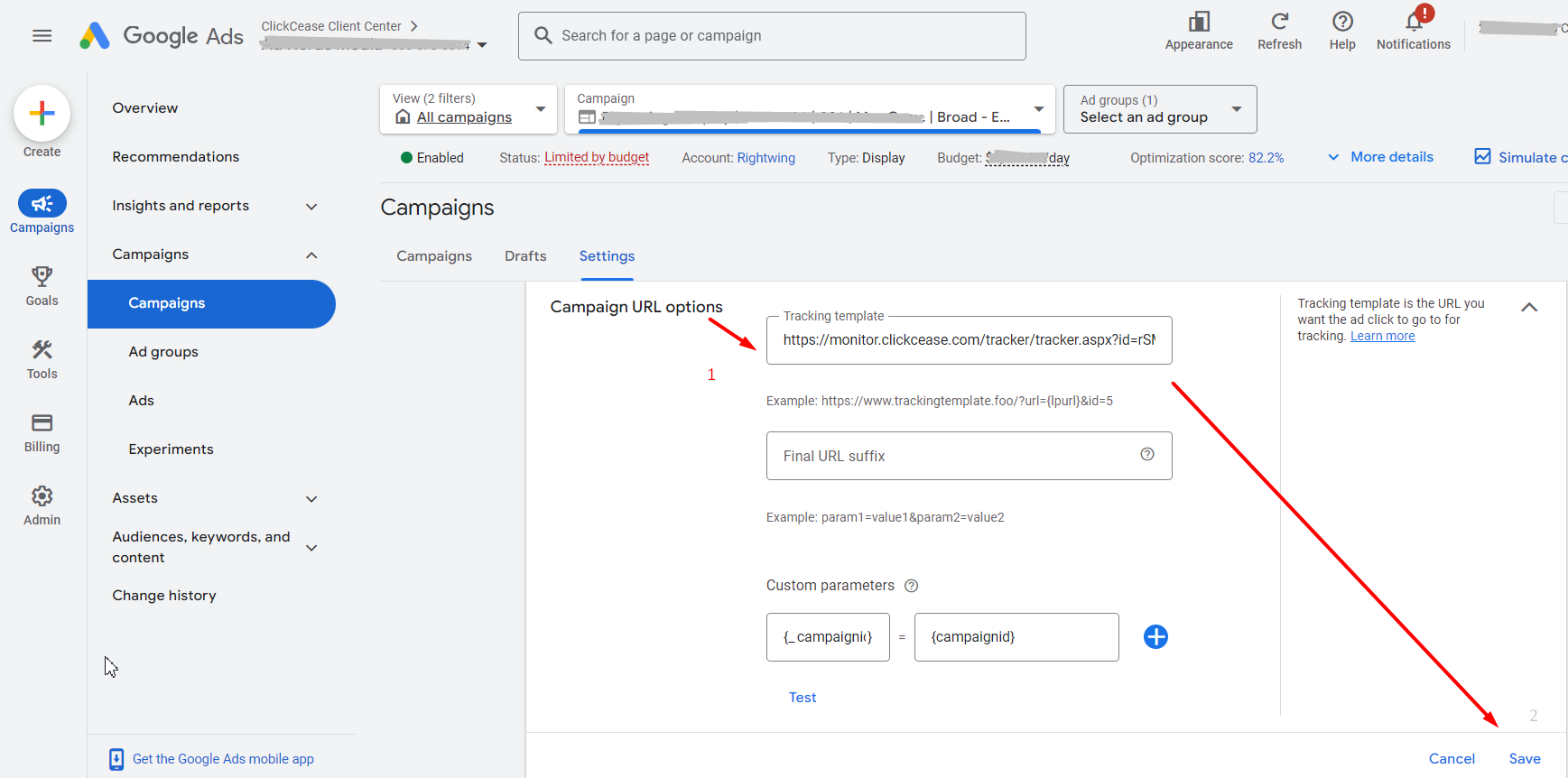
Task: Open Recommendations in the side navigation
Action: click(176, 157)
